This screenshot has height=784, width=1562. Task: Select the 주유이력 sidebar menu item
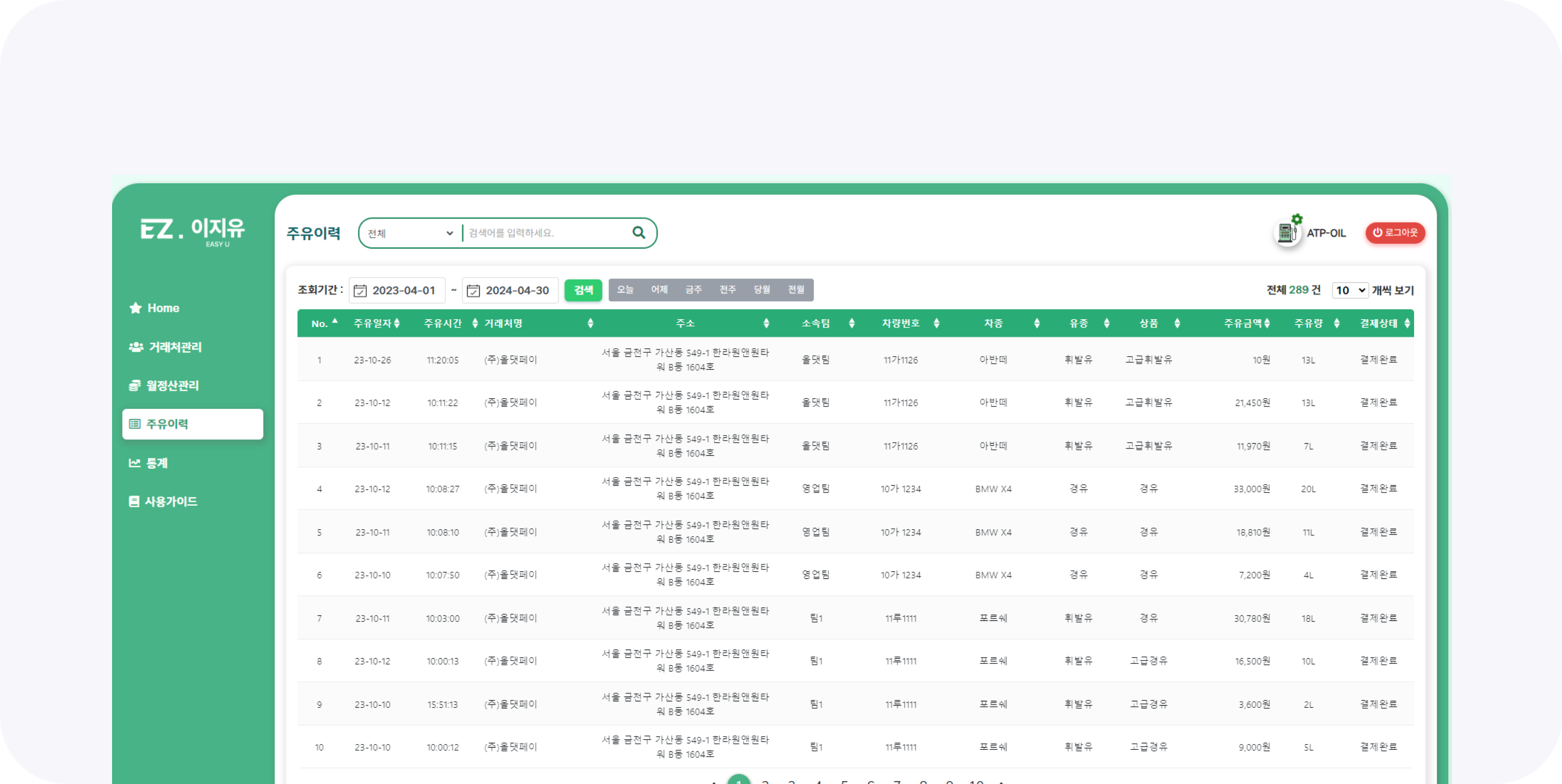click(192, 424)
